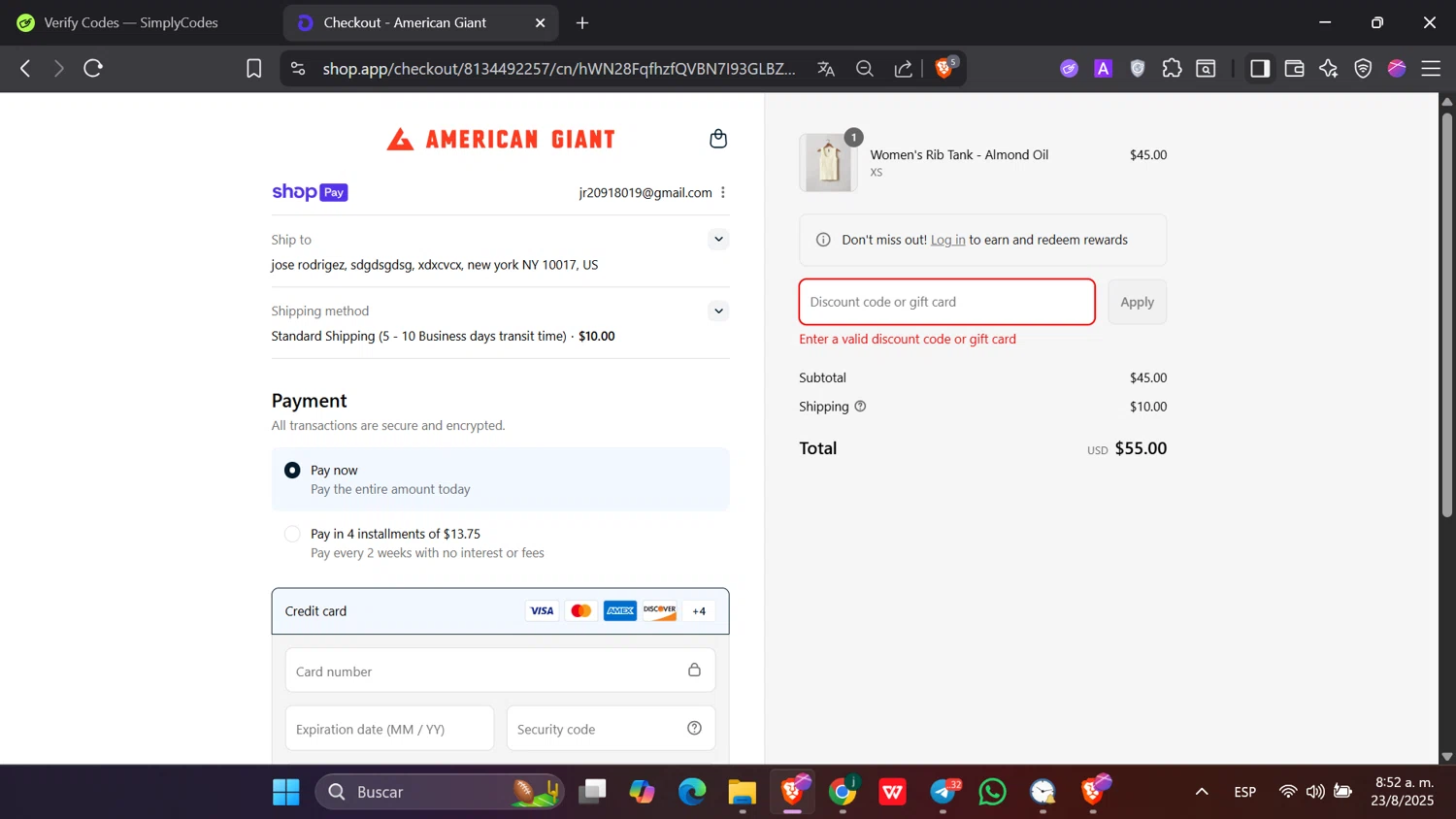
Task: Click the card number lock icon
Action: (695, 670)
